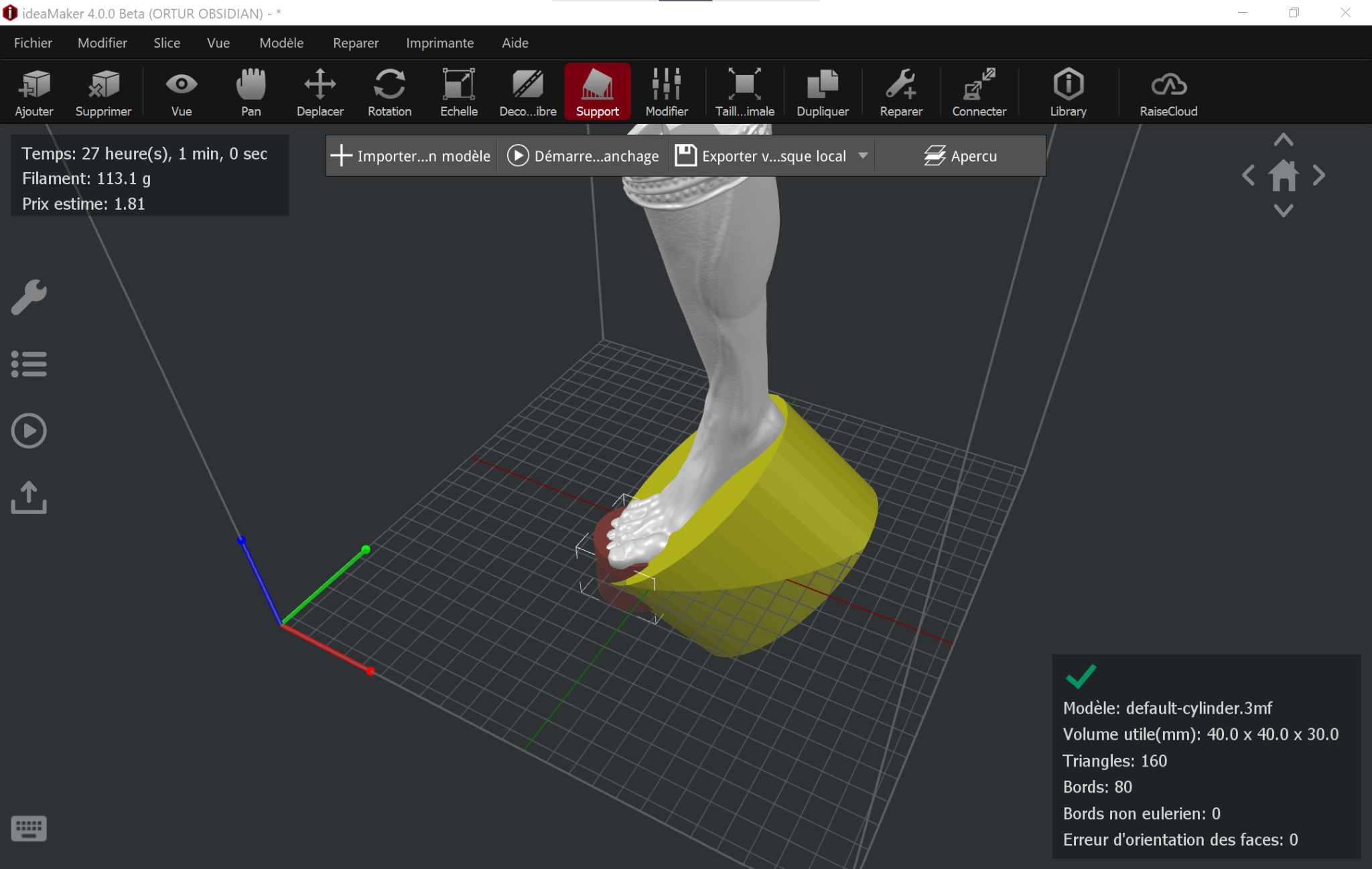Viewport: 1372px width, 869px height.
Task: Toggle the keyboard shortcuts icon
Action: [29, 828]
